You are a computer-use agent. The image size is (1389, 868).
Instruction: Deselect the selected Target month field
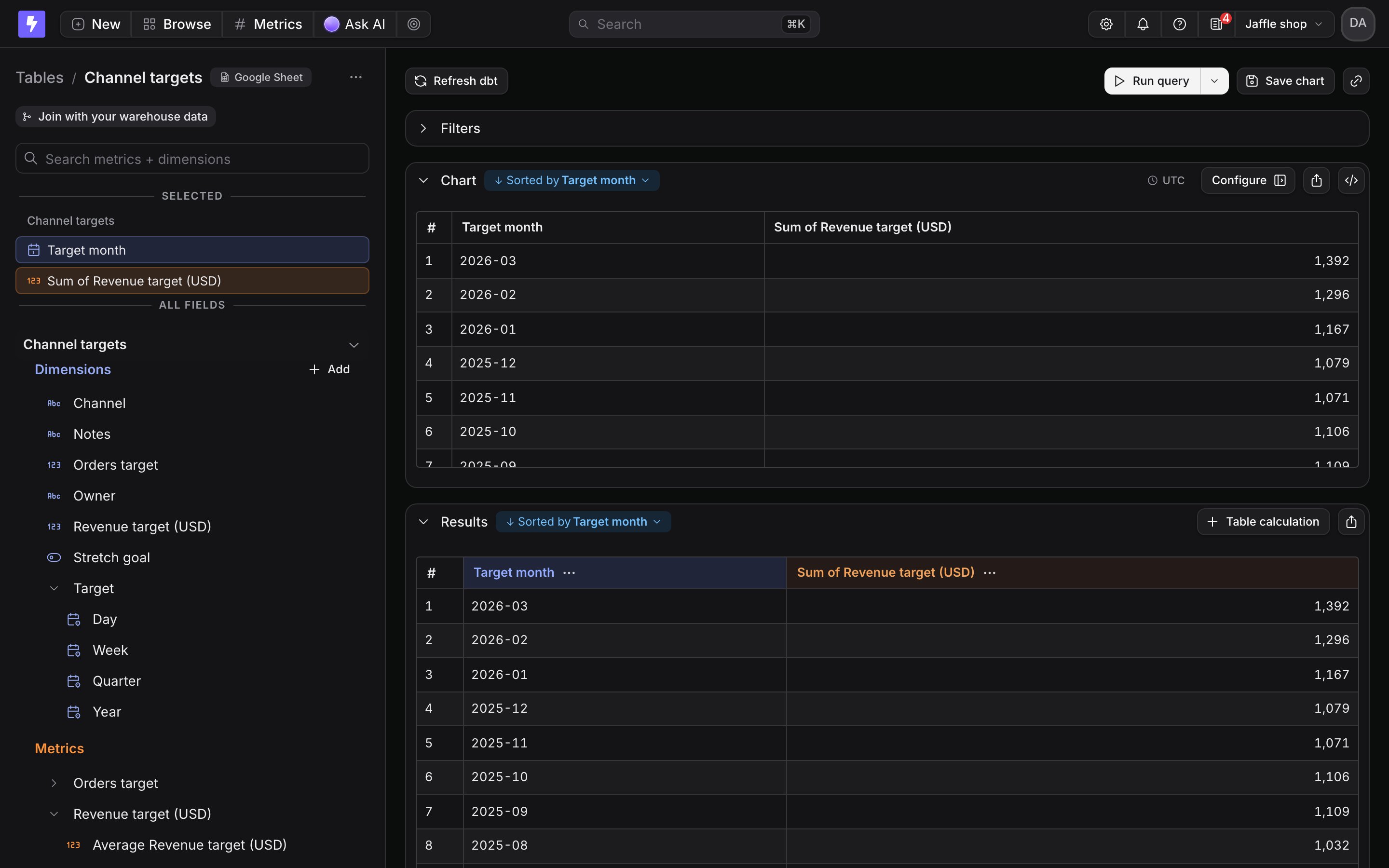click(x=192, y=250)
